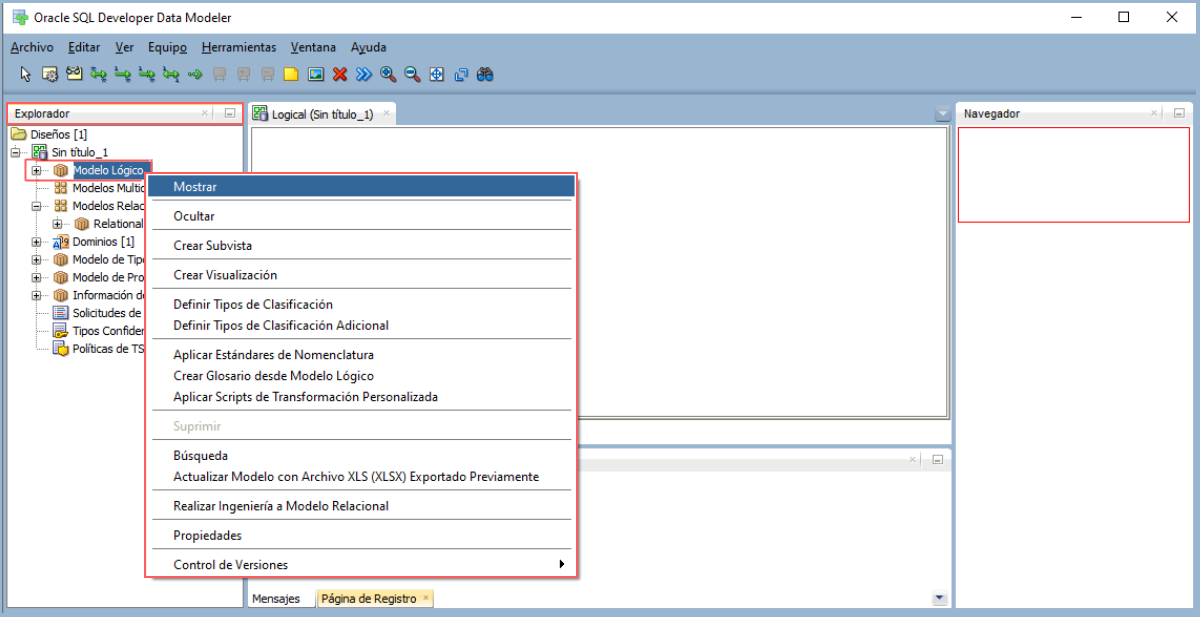Click the Políticas de TS shield icon
Viewport: 1200px width, 617px height.
click(60, 349)
